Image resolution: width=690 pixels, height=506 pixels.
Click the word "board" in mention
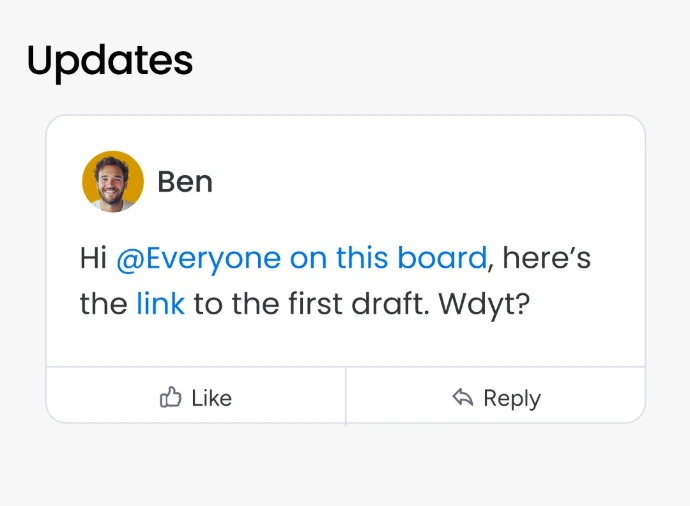click(x=442, y=258)
